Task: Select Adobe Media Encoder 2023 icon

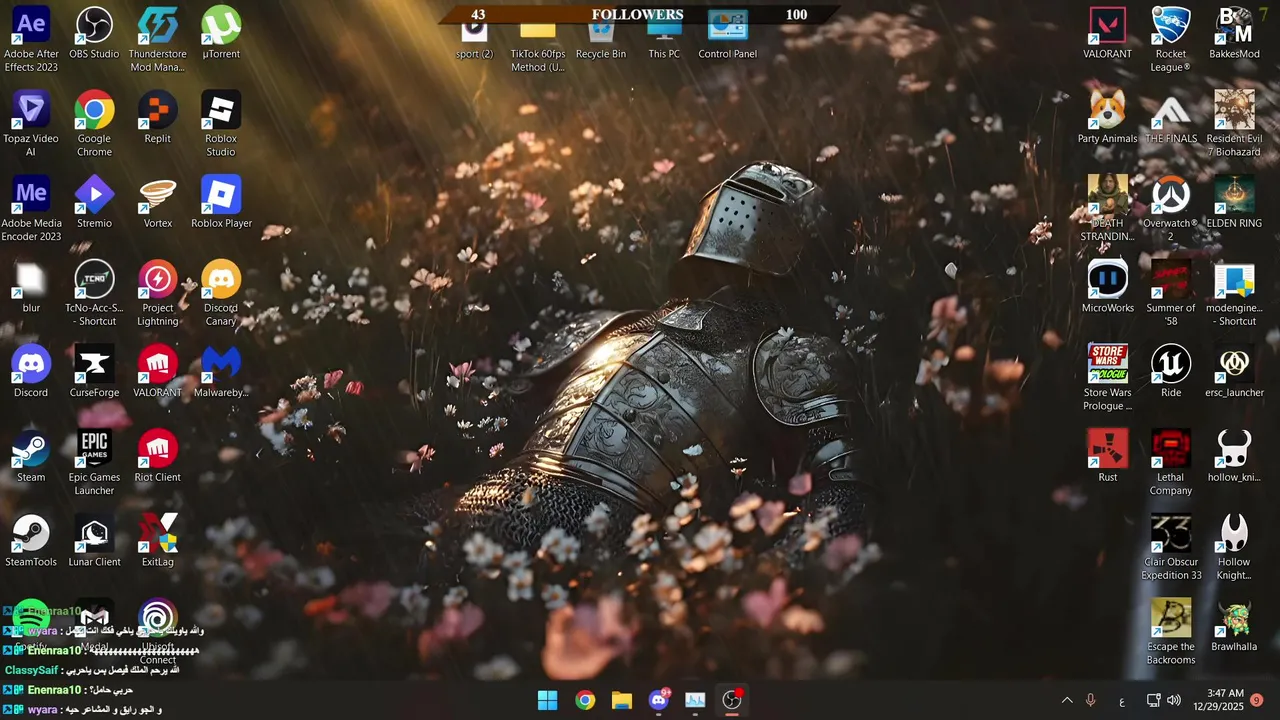Action: [31, 210]
